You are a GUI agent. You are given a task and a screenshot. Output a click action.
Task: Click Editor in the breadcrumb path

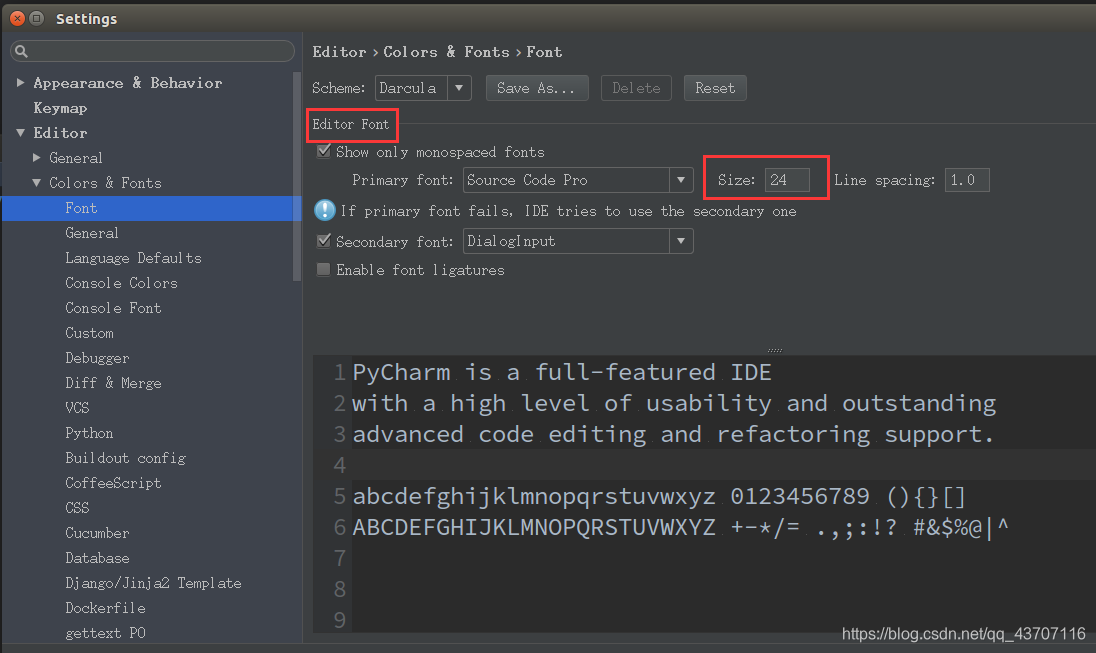pyautogui.click(x=339, y=52)
